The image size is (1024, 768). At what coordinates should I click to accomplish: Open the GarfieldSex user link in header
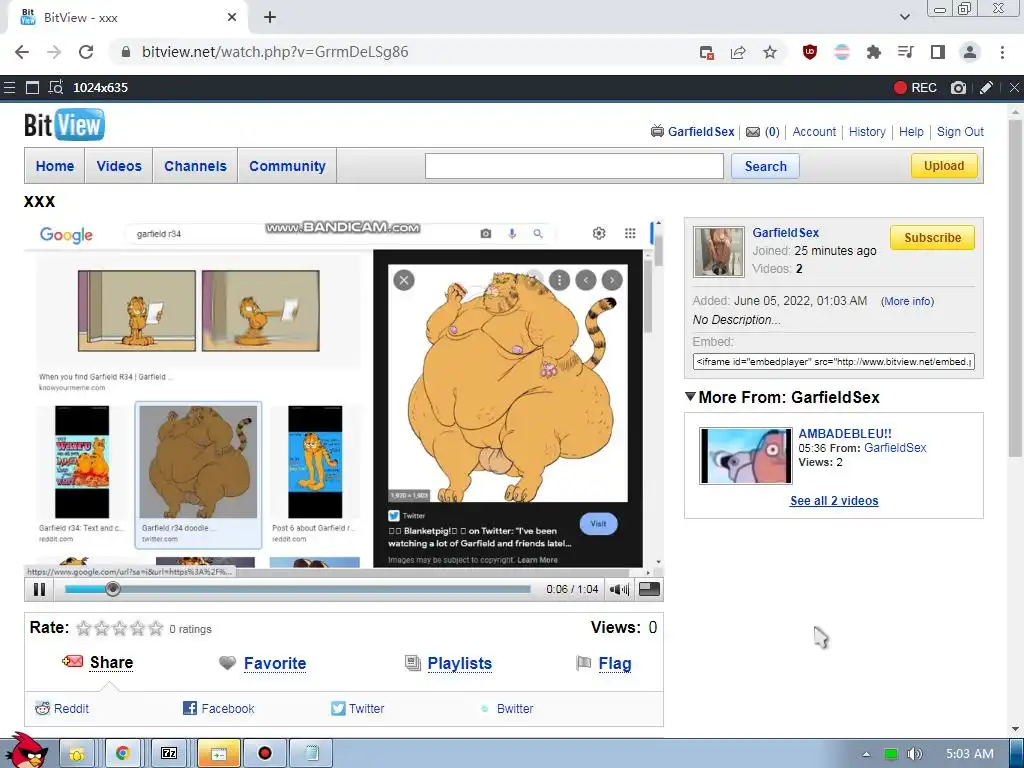[x=701, y=132]
